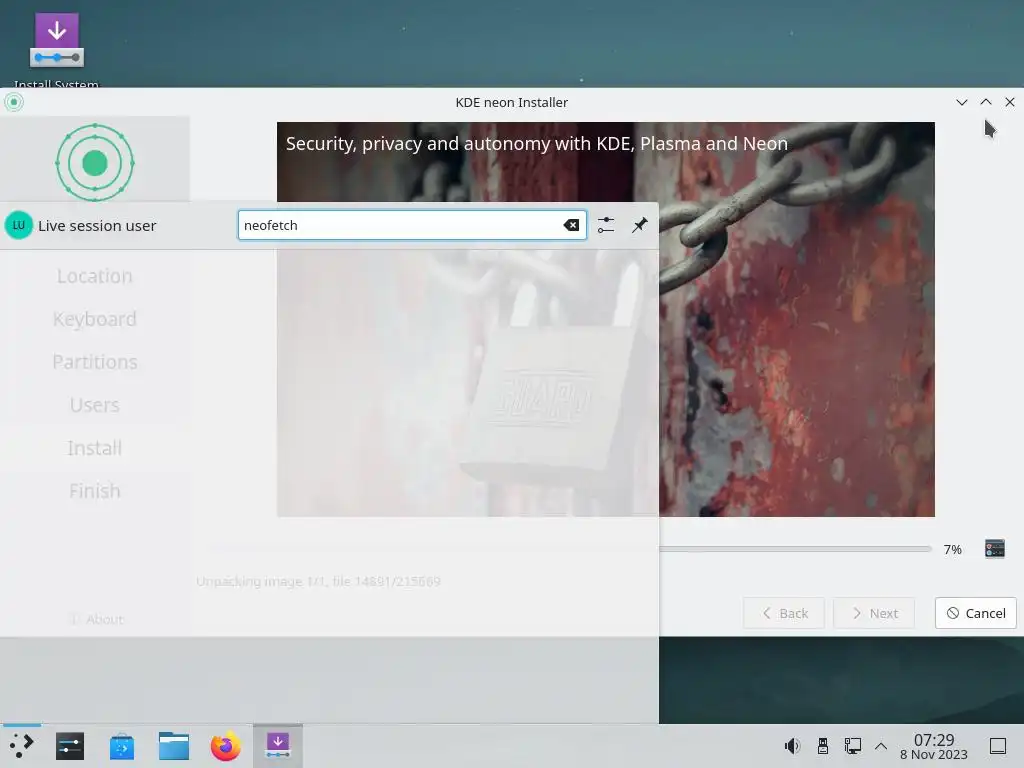This screenshot has height=768, width=1024.
Task: Clear the neofetch search text
Action: click(x=571, y=225)
